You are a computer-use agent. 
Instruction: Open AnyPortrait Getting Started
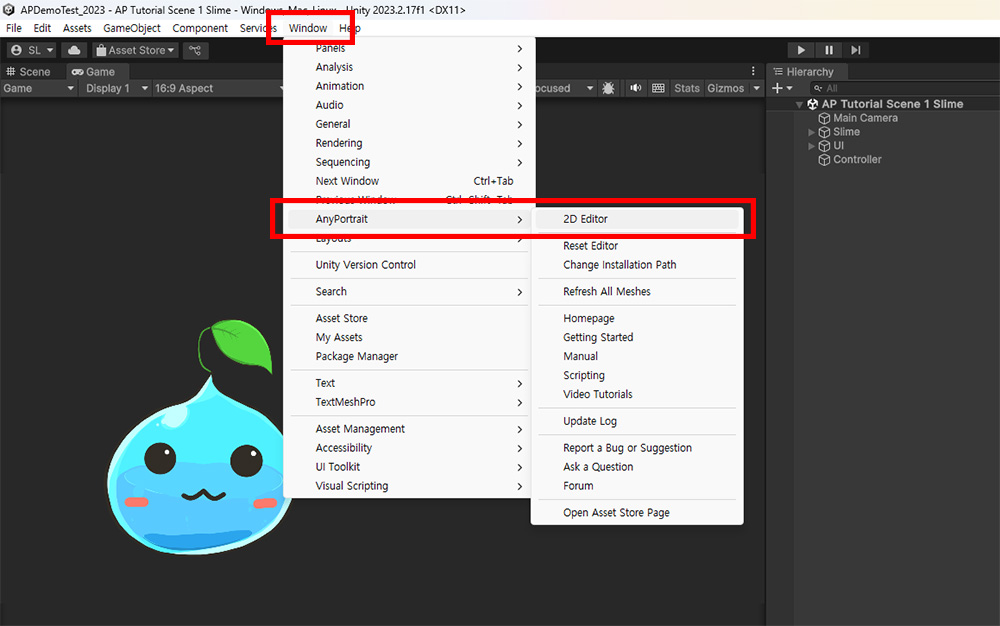tap(637, 337)
